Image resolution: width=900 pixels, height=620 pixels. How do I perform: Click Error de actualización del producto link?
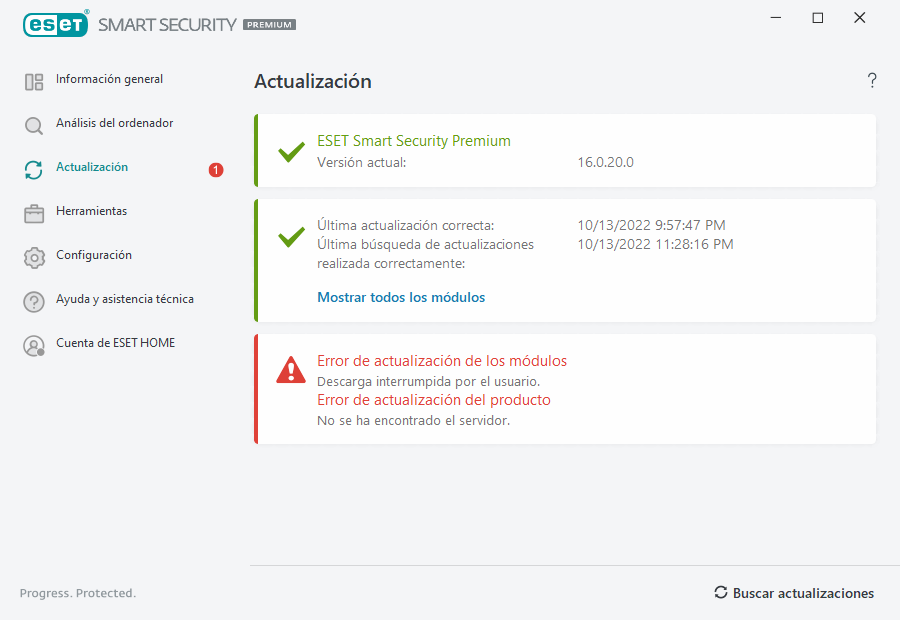click(x=433, y=400)
